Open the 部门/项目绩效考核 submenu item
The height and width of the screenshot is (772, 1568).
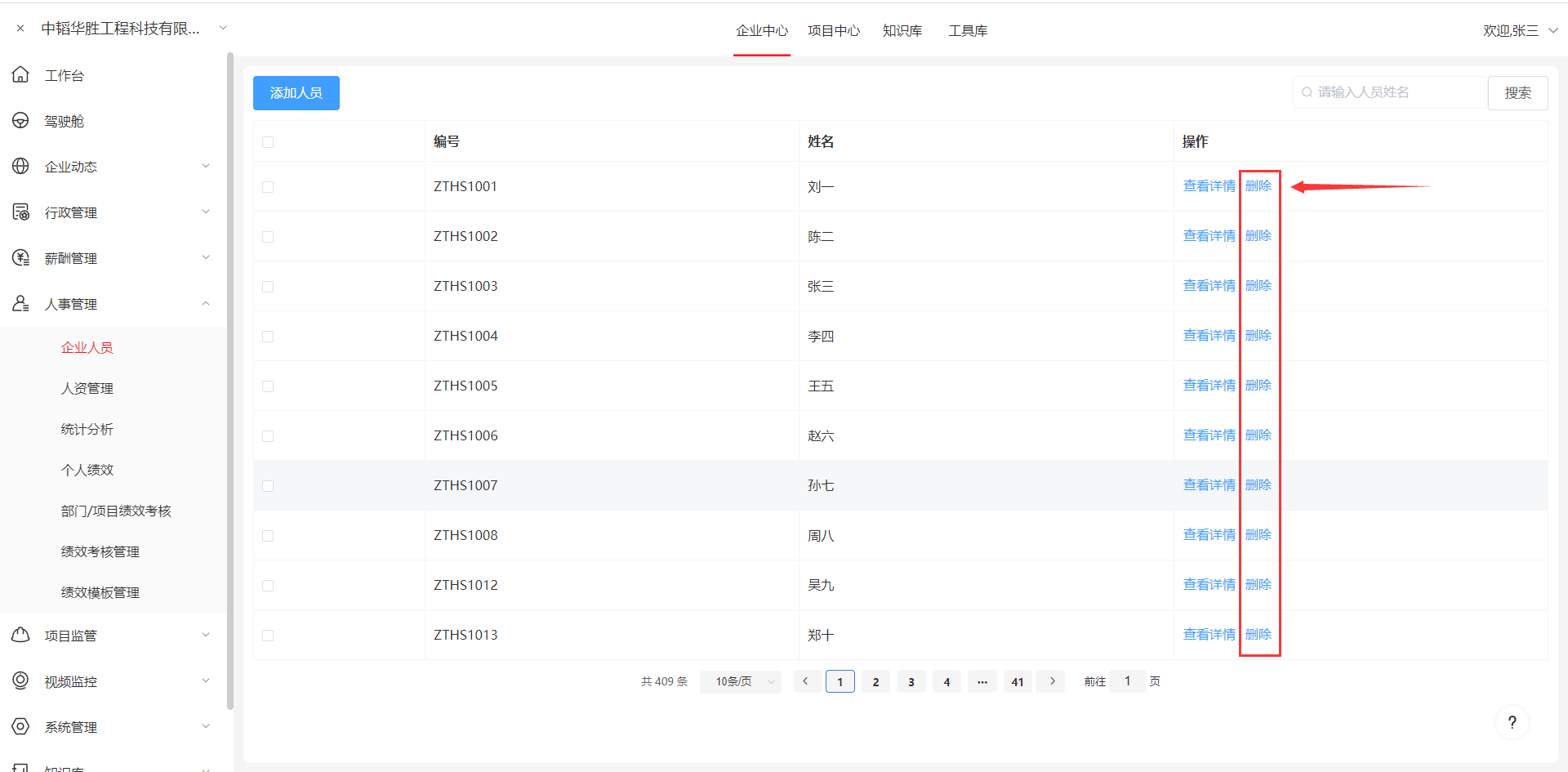click(x=116, y=511)
